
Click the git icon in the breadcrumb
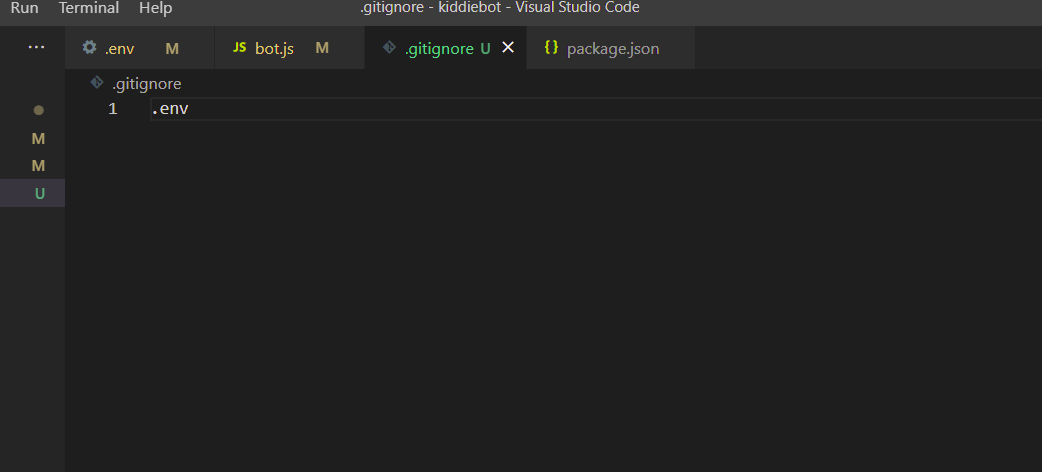97,83
